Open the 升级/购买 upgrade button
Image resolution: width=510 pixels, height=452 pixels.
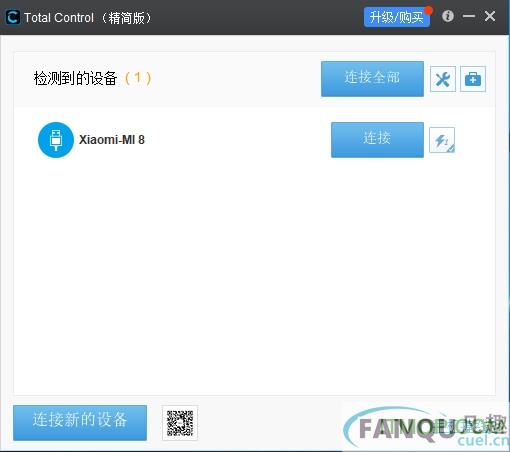click(397, 17)
